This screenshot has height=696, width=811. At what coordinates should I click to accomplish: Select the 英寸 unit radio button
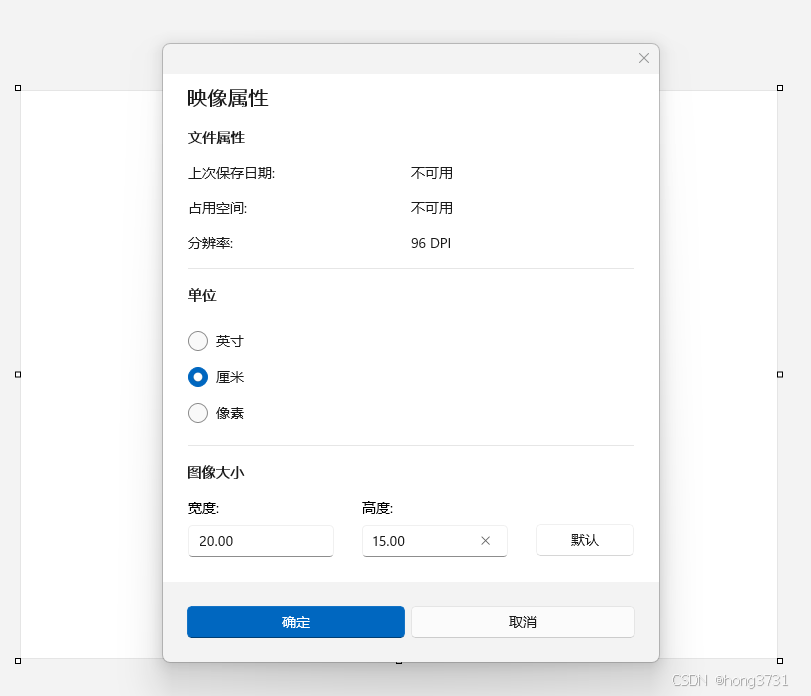[x=198, y=341]
